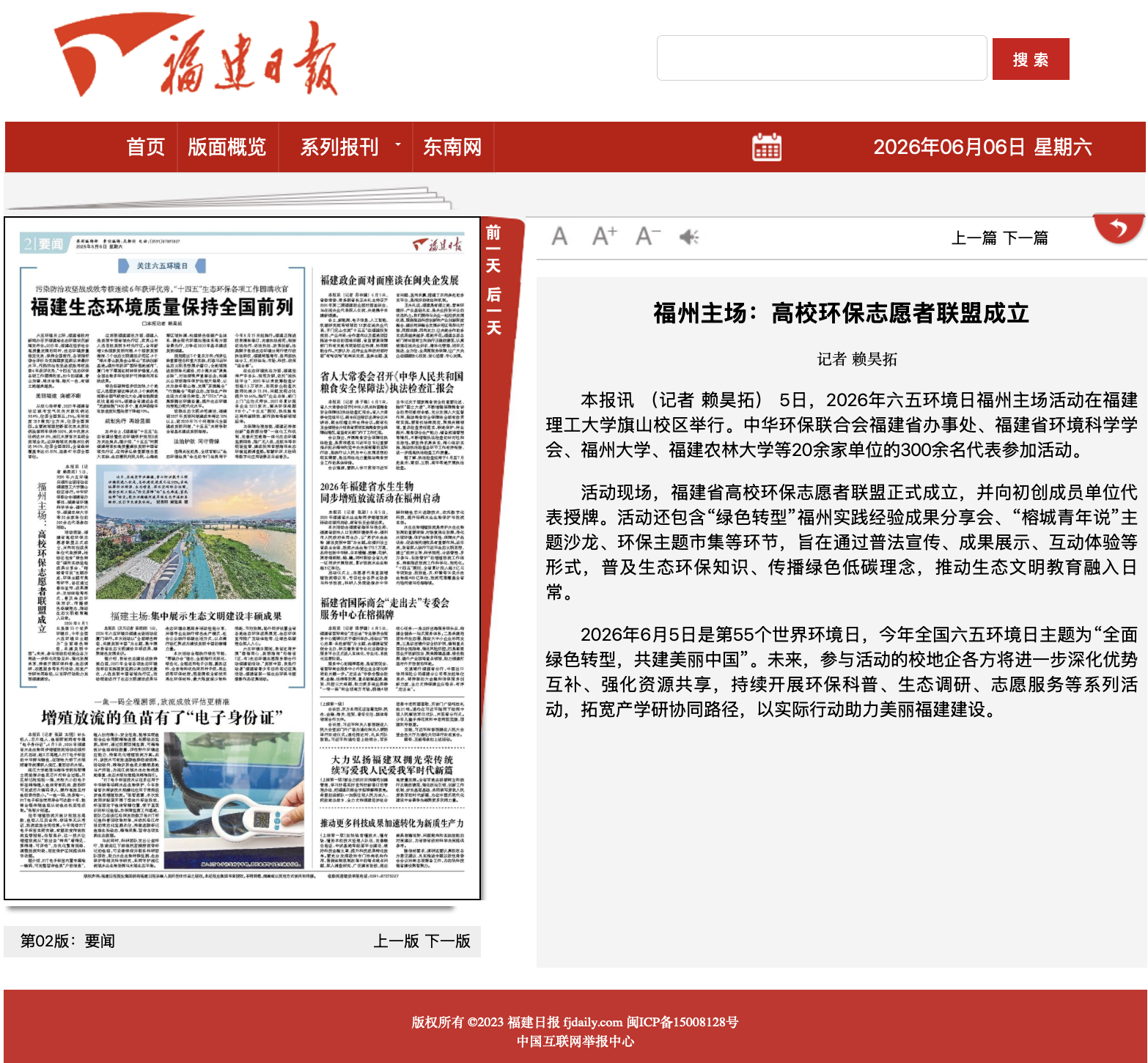Open the previous article with 上一篇
1148x1063 pixels.
point(974,238)
